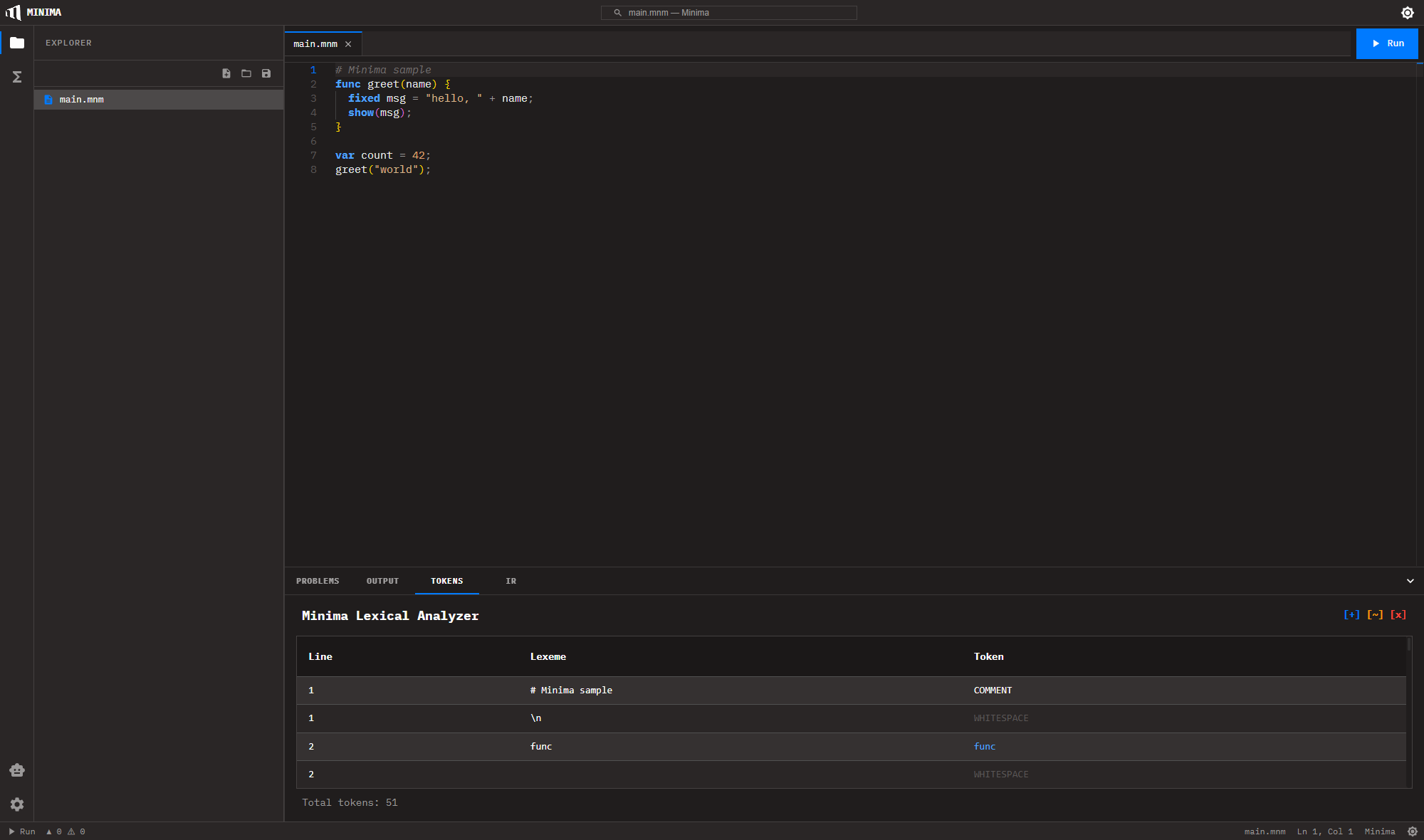Click the blue Run button
The height and width of the screenshot is (840, 1424).
(1387, 43)
